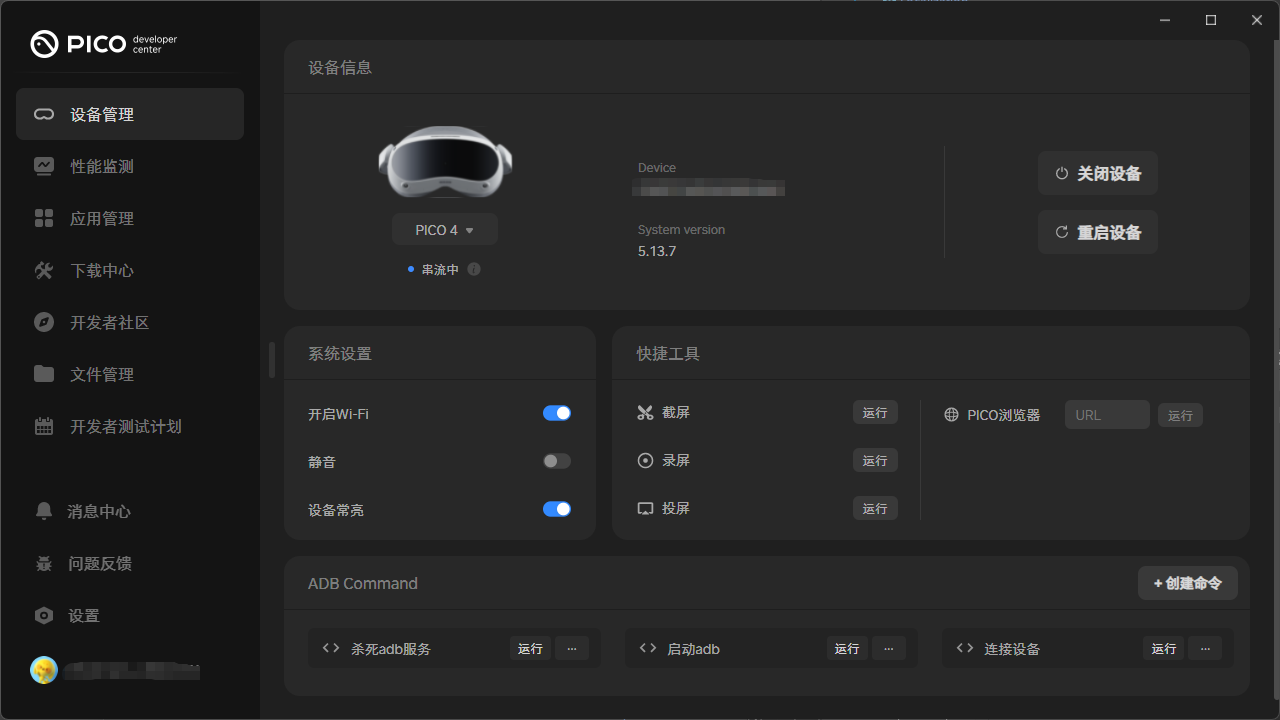The image size is (1280, 720).
Task: Click the bell icon beside 消息中心
Action: (x=44, y=511)
